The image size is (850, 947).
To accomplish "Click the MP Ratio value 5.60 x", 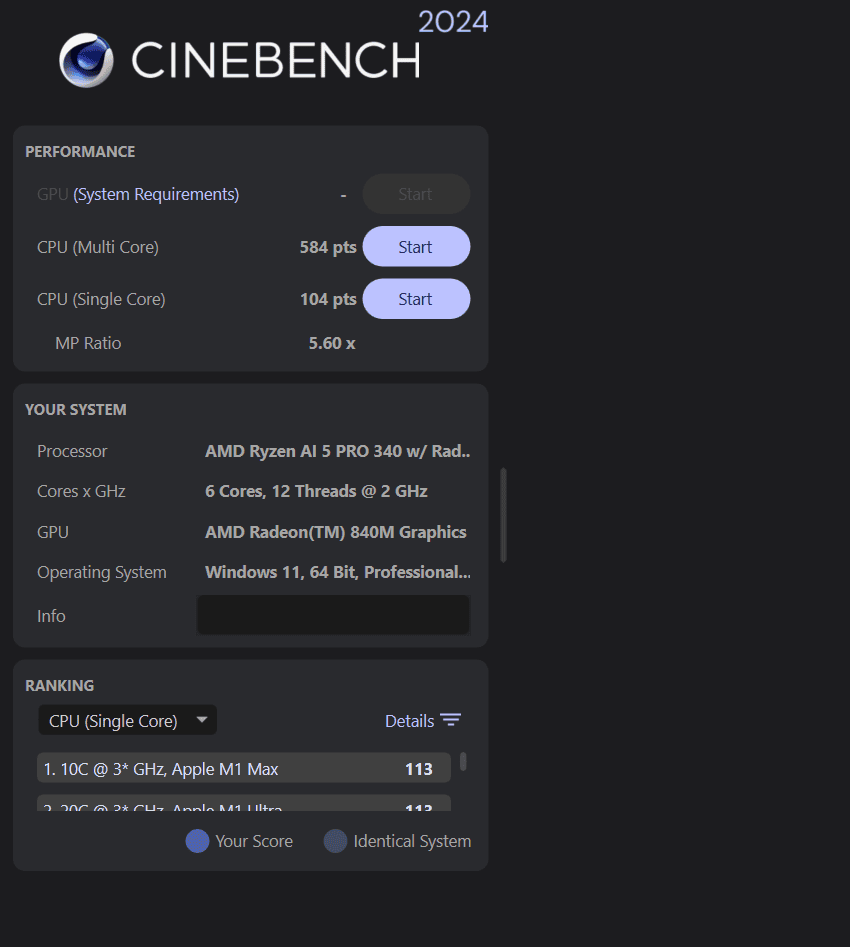I will tap(332, 343).
